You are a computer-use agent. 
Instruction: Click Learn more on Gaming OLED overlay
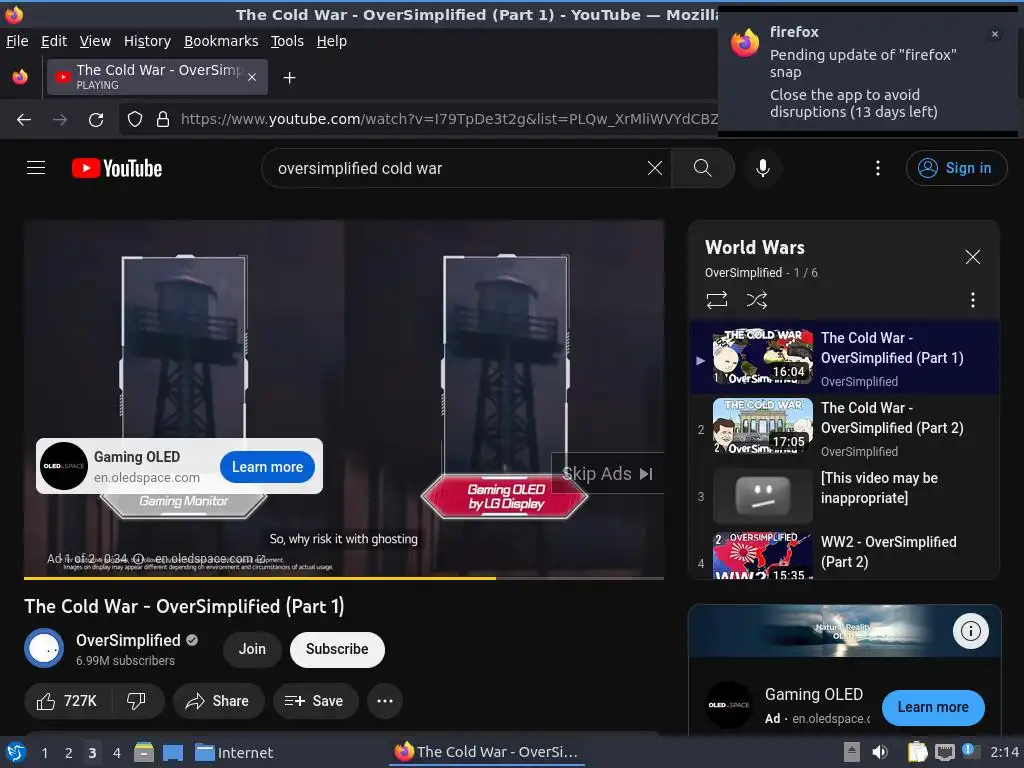coord(267,467)
